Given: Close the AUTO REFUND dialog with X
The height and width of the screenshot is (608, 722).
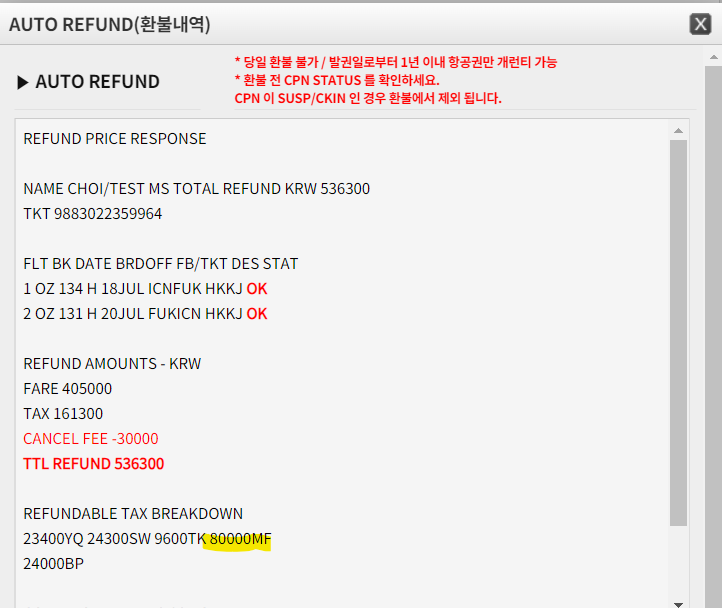Looking at the screenshot, I should 701,24.
